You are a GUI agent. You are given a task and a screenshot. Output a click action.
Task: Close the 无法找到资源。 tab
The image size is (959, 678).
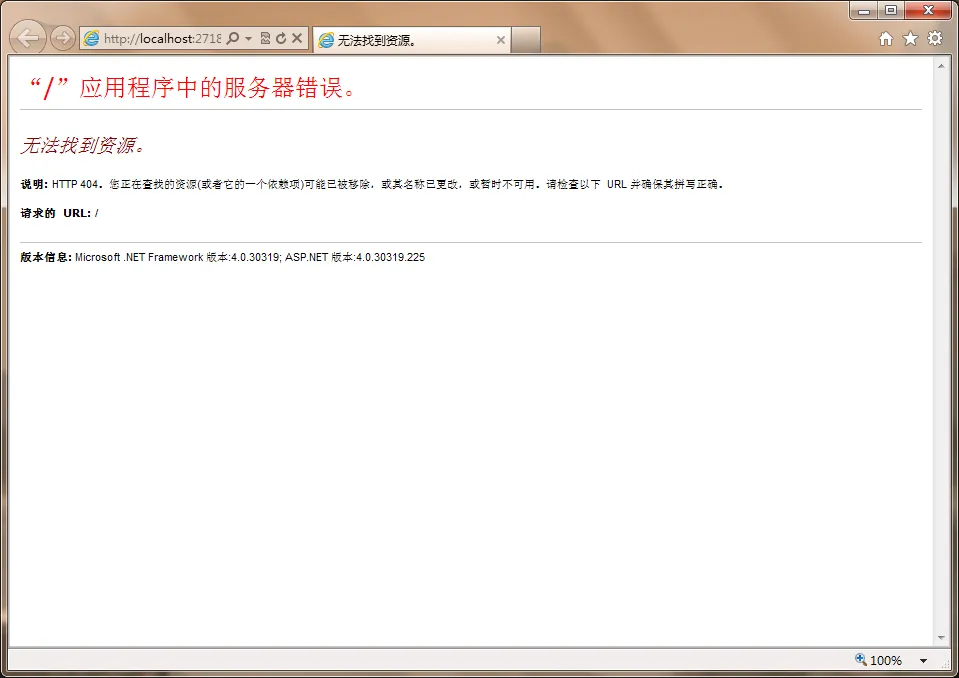tap(501, 40)
